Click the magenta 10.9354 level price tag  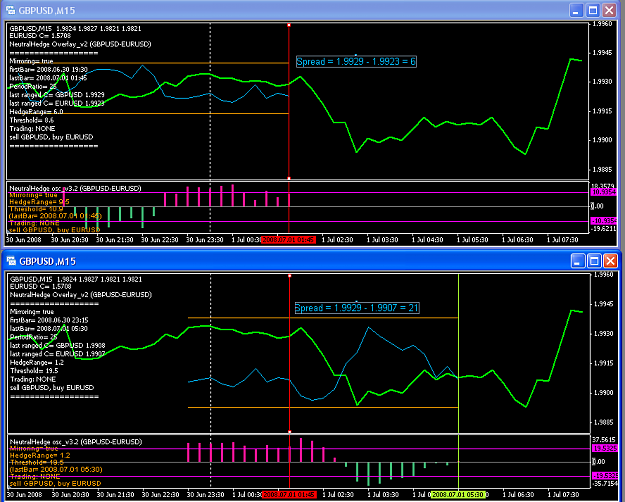tap(605, 192)
